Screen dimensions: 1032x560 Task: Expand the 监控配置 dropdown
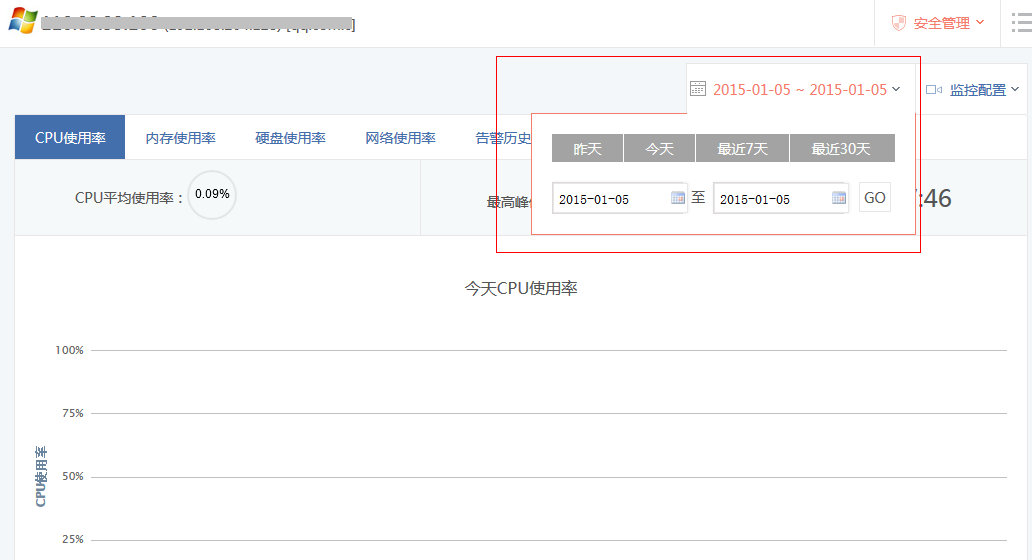tap(984, 89)
